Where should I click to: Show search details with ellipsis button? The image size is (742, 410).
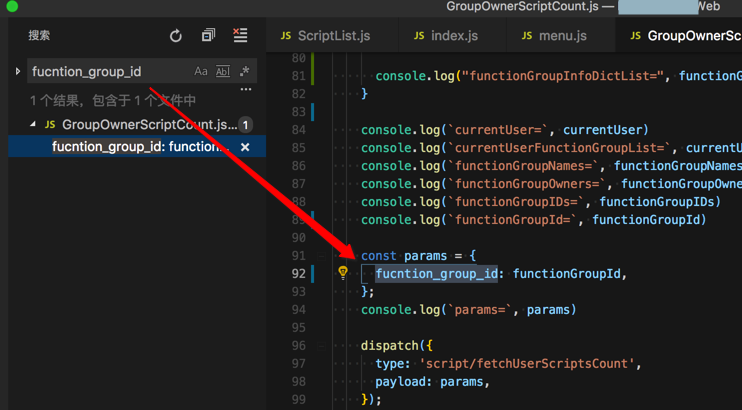(x=245, y=90)
